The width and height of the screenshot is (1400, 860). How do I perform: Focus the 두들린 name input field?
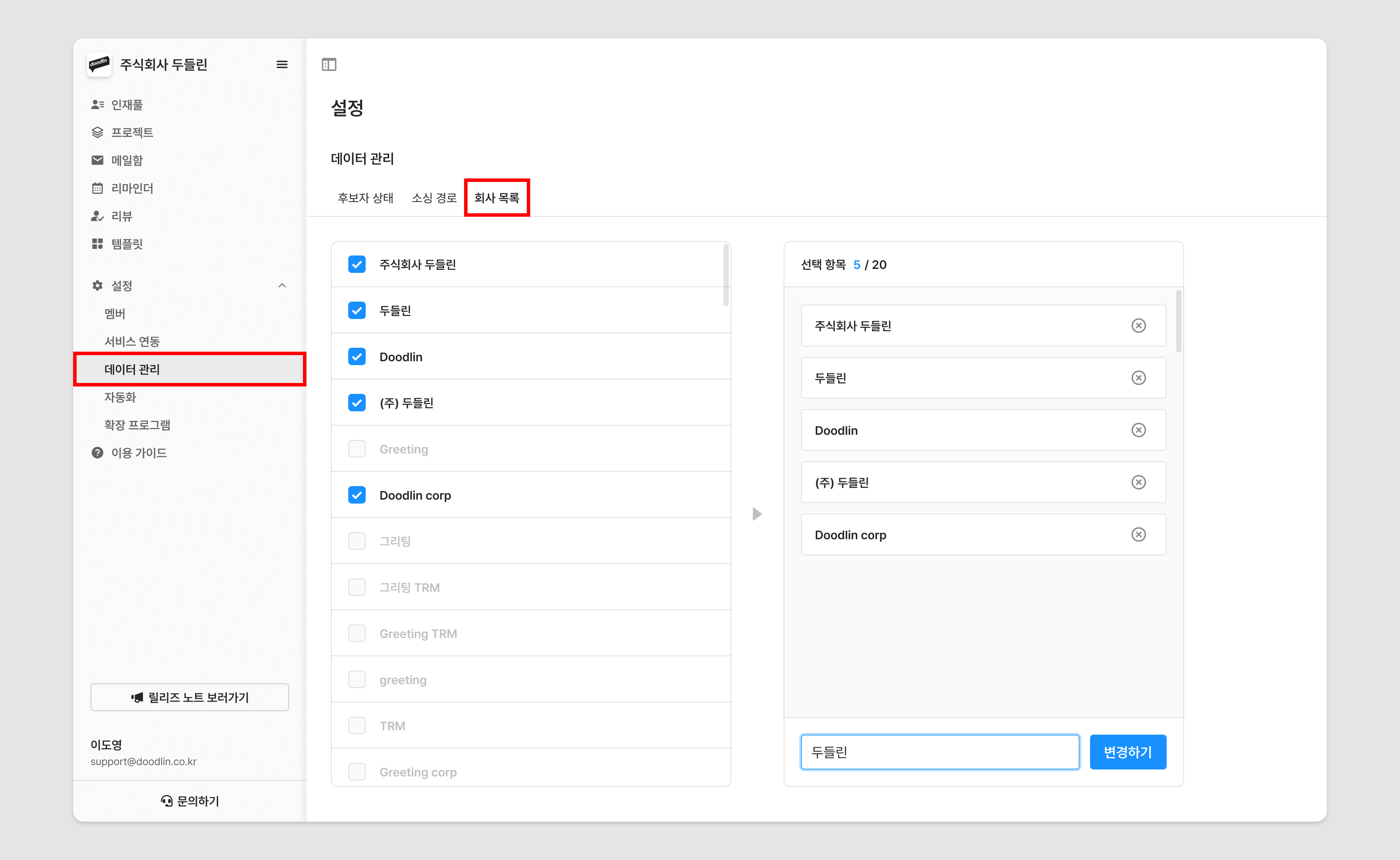939,752
